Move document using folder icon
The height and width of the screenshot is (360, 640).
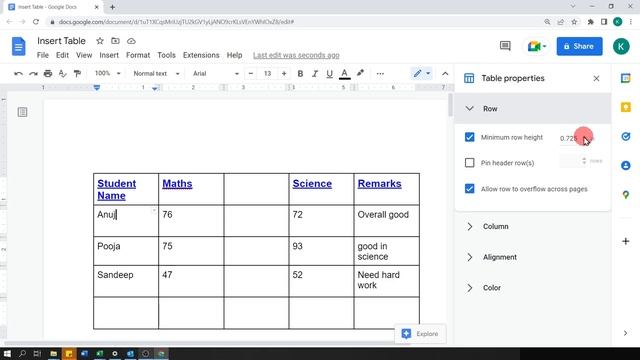click(x=116, y=41)
